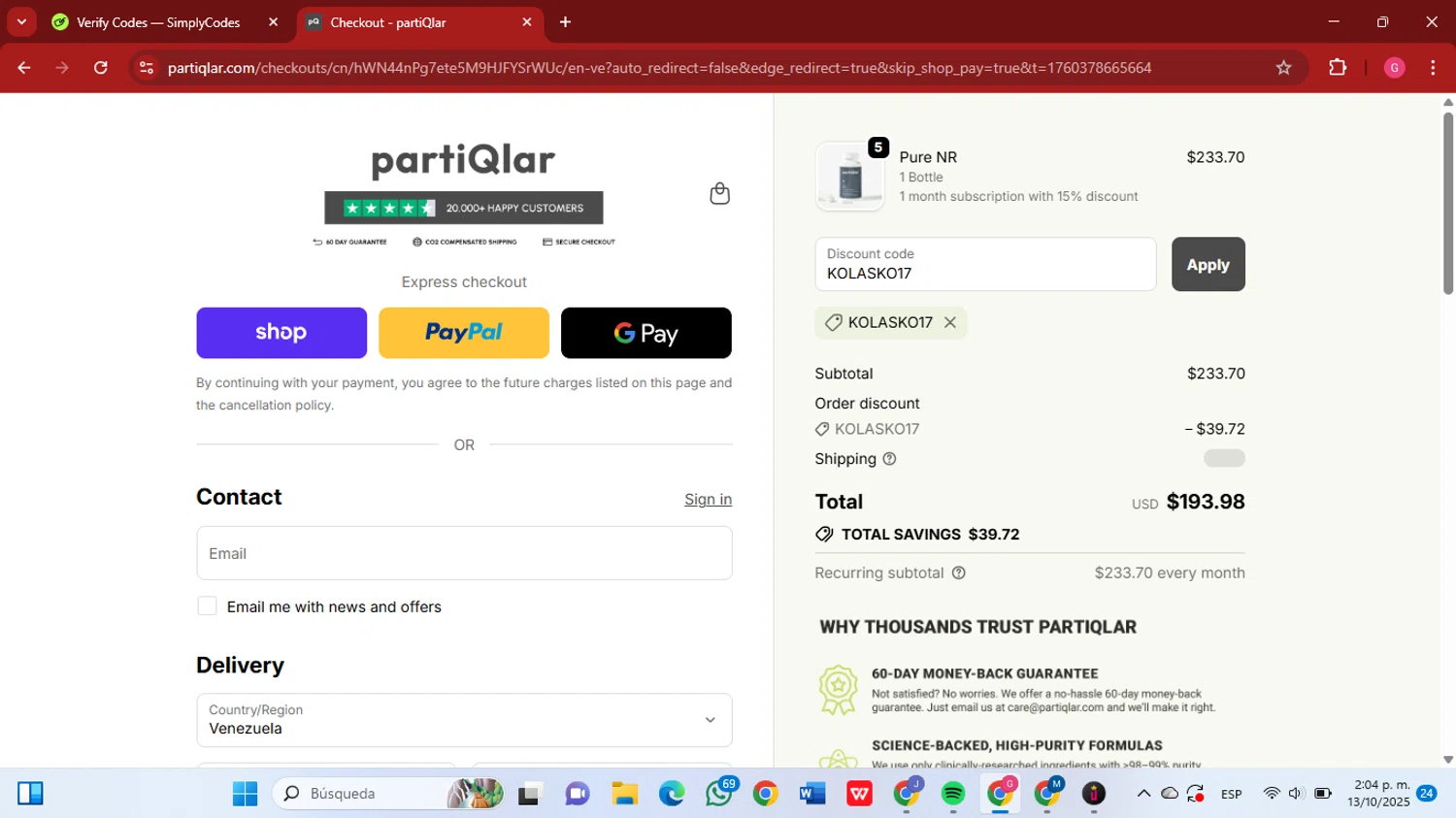Close the Checkout - partiQlar tab
Viewport: 1456px width, 818px height.
click(527, 22)
